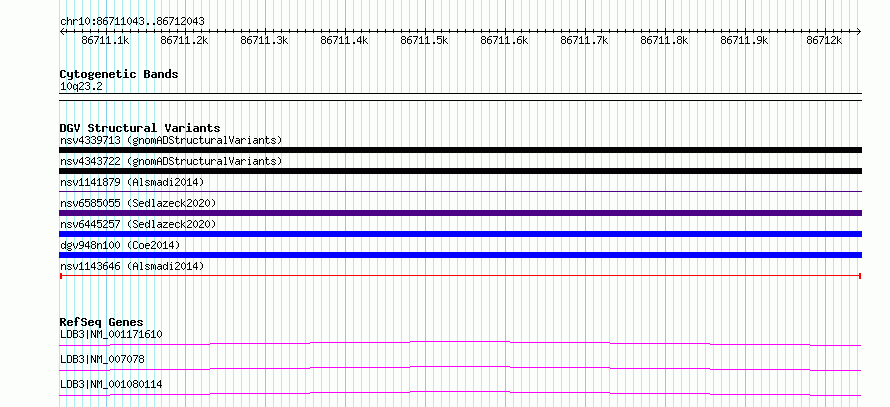Viewport: 890px width, 407px height.
Task: Open gene LDB3|NM_001171610 label
Action: tap(111, 334)
